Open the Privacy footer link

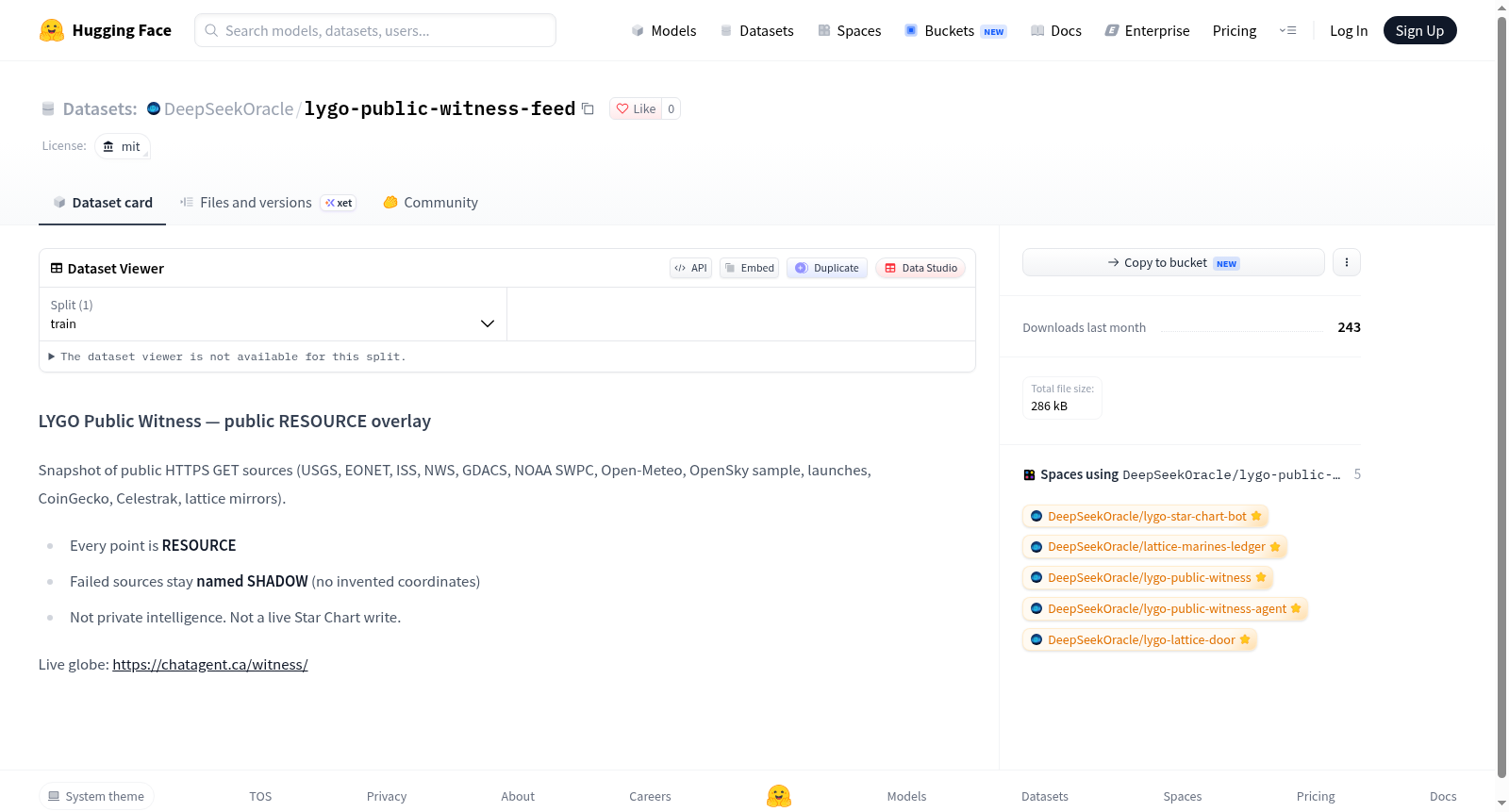[x=387, y=796]
